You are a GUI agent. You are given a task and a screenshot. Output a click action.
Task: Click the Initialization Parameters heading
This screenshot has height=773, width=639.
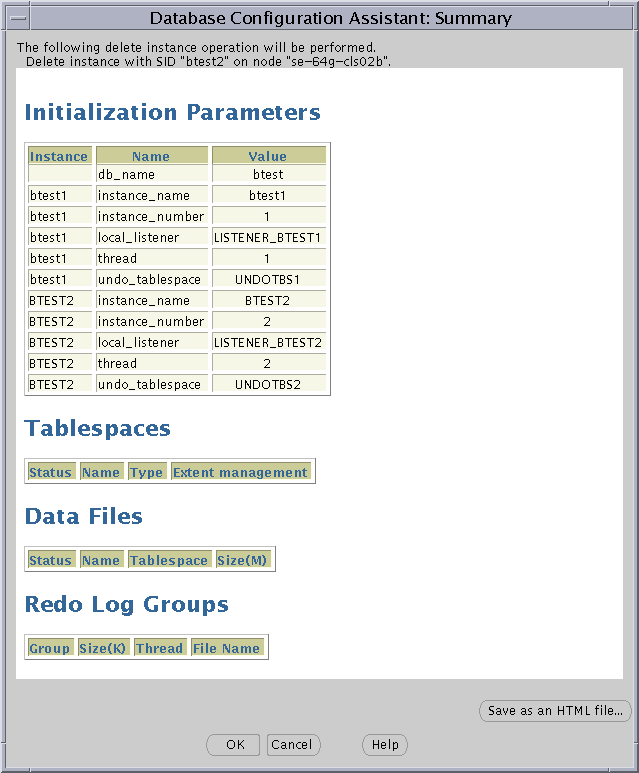tap(172, 112)
